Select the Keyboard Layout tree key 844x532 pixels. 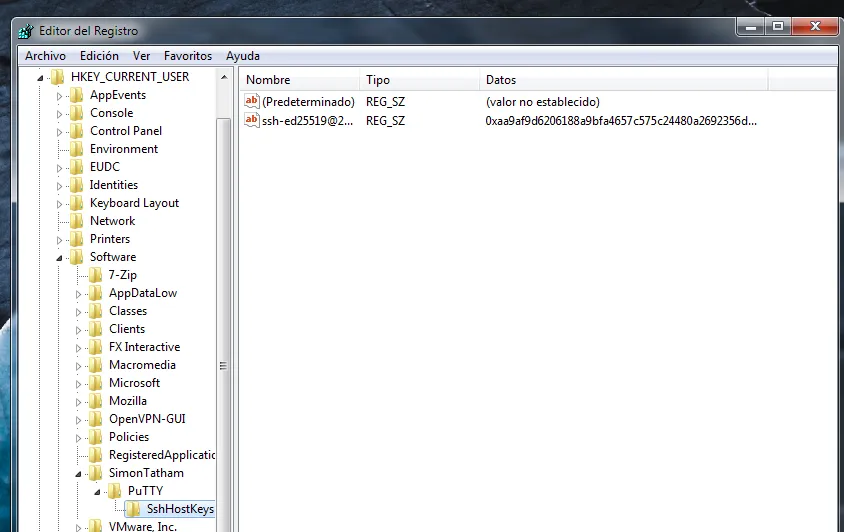pyautogui.click(x=134, y=203)
